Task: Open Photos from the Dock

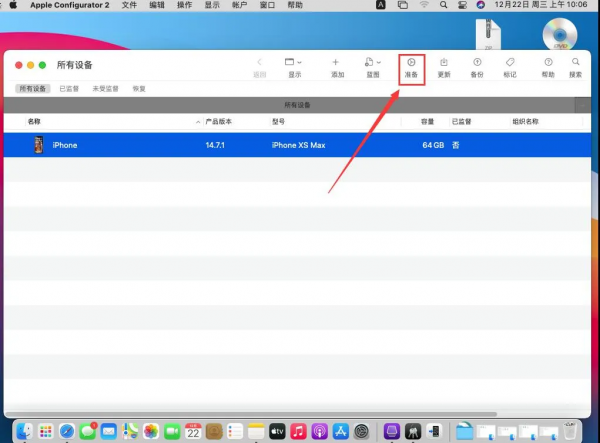Action: click(x=151, y=432)
